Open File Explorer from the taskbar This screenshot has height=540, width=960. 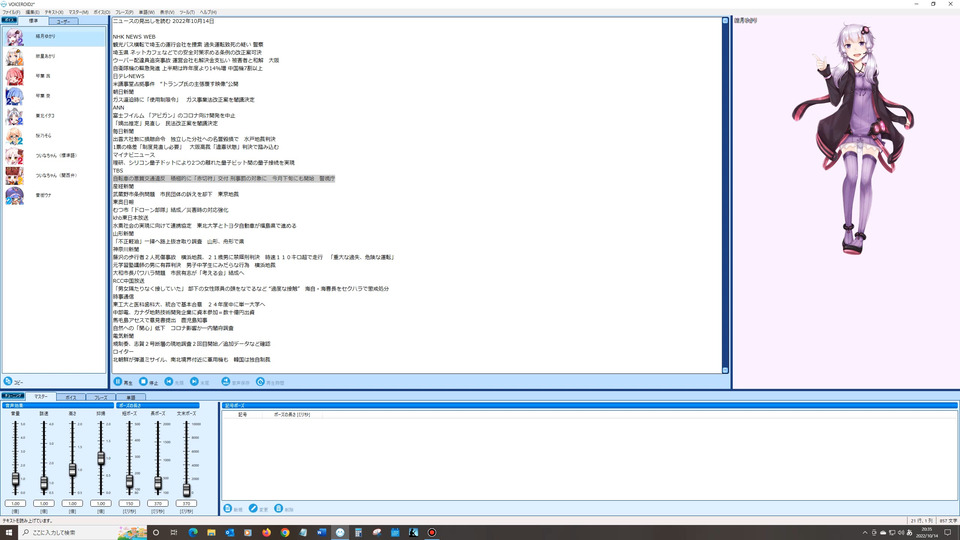pos(211,533)
